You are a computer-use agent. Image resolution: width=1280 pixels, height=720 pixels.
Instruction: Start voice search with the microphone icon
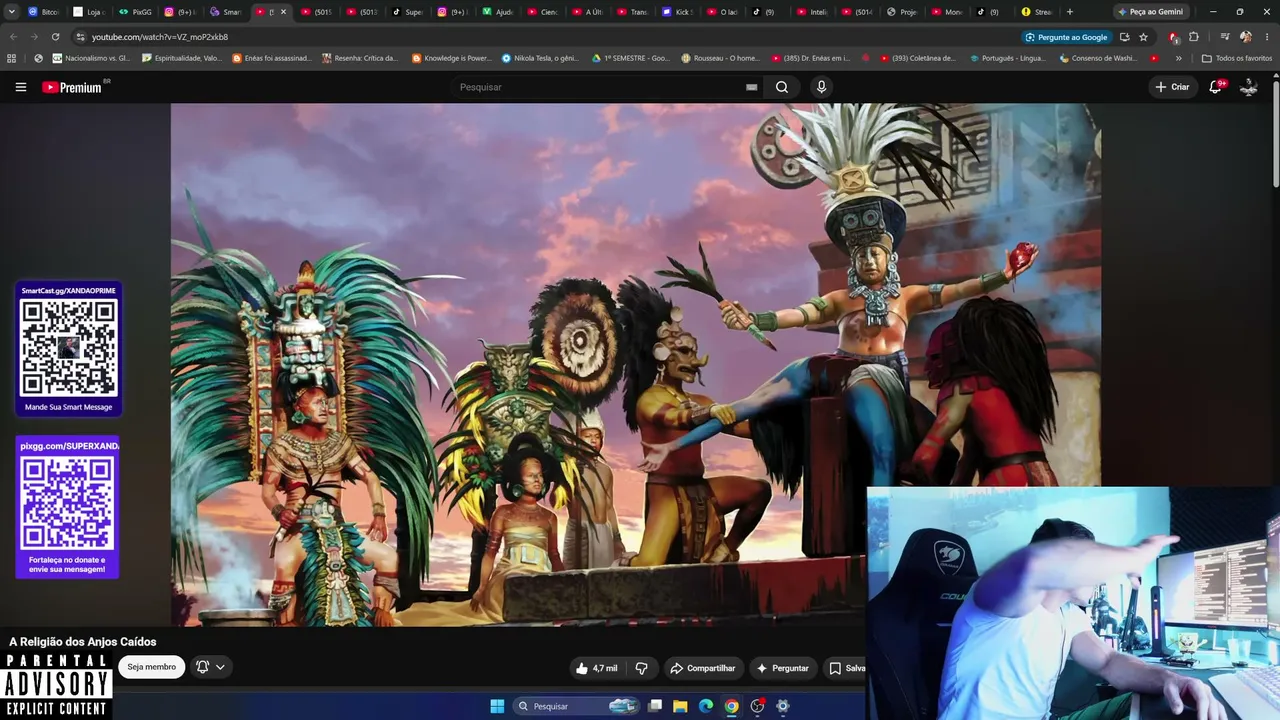(821, 87)
